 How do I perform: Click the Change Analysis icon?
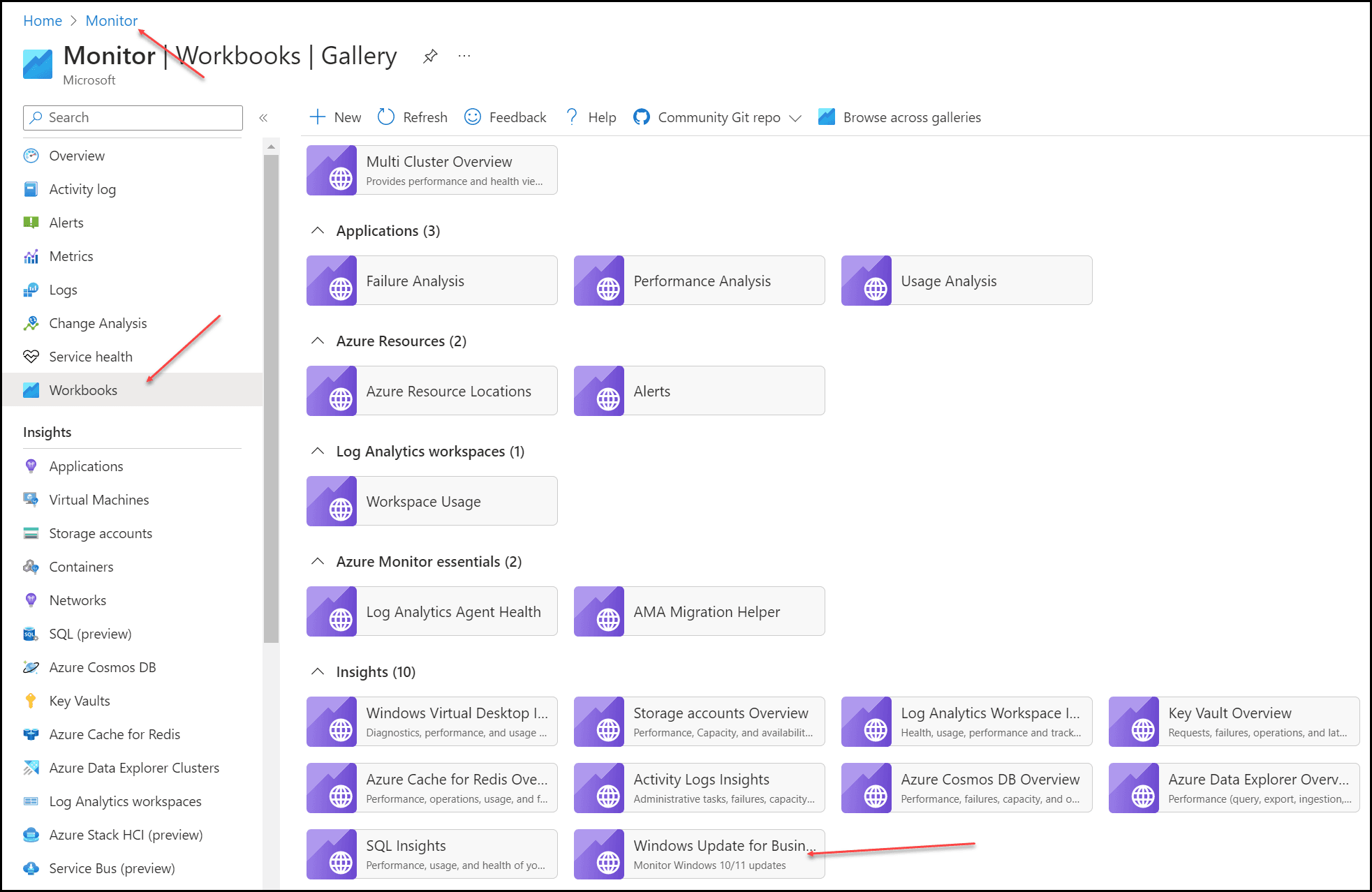[31, 322]
